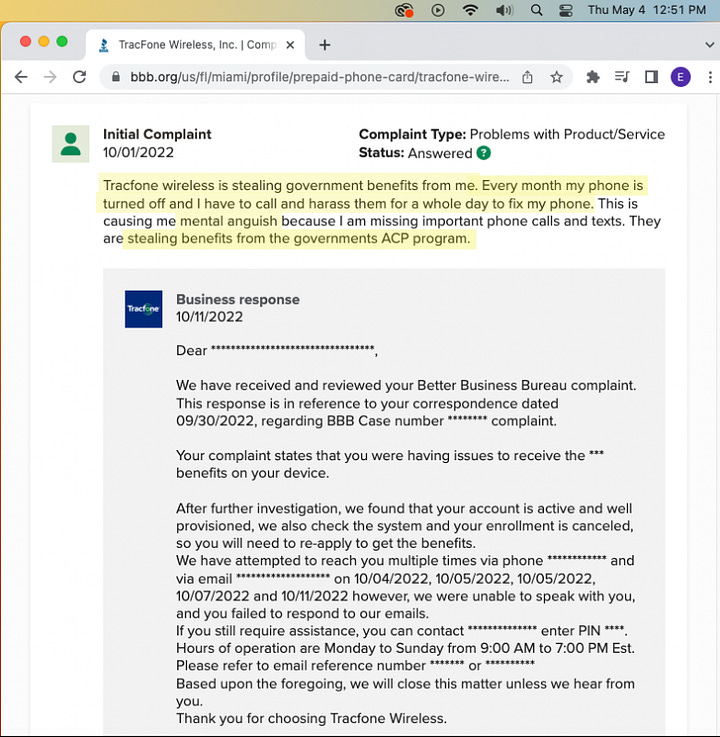Share this page via share icon

[527, 77]
